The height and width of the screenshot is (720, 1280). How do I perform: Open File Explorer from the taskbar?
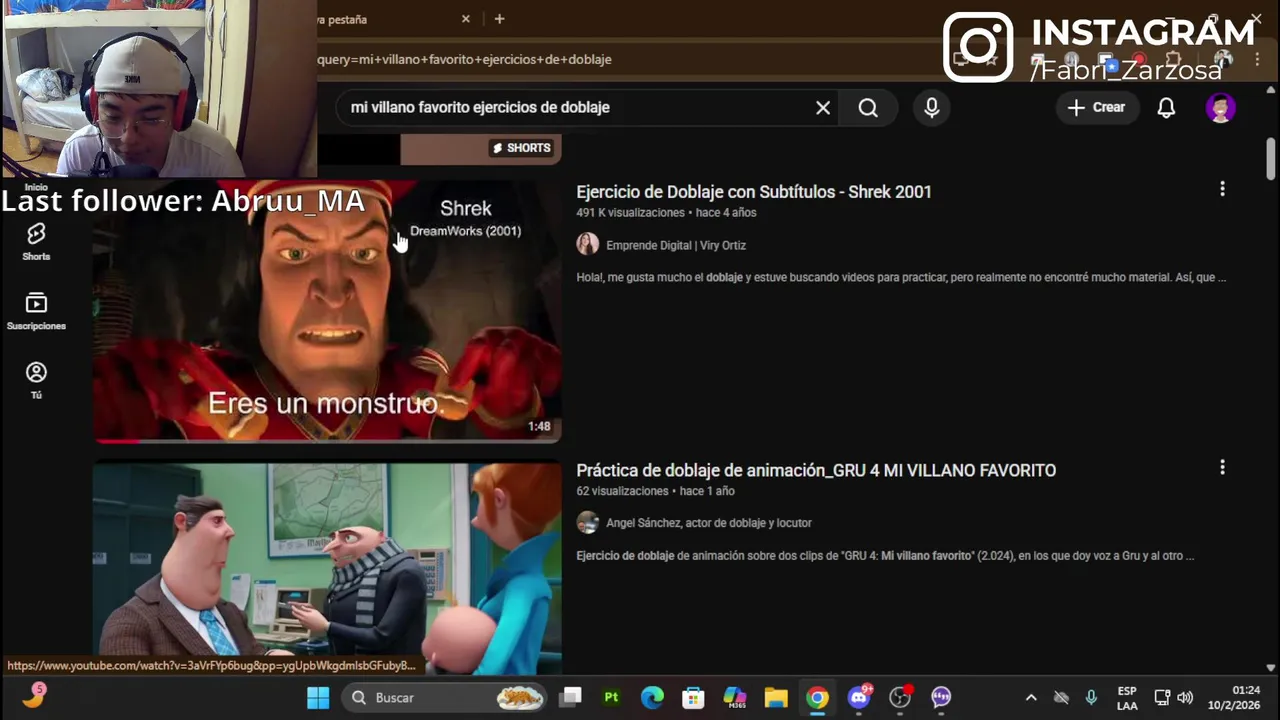[x=776, y=697]
